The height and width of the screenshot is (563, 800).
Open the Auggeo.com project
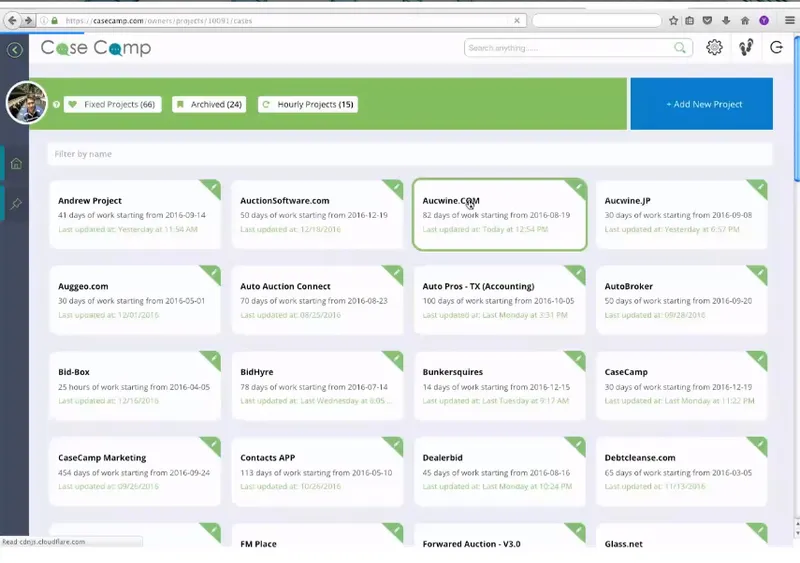coord(135,300)
